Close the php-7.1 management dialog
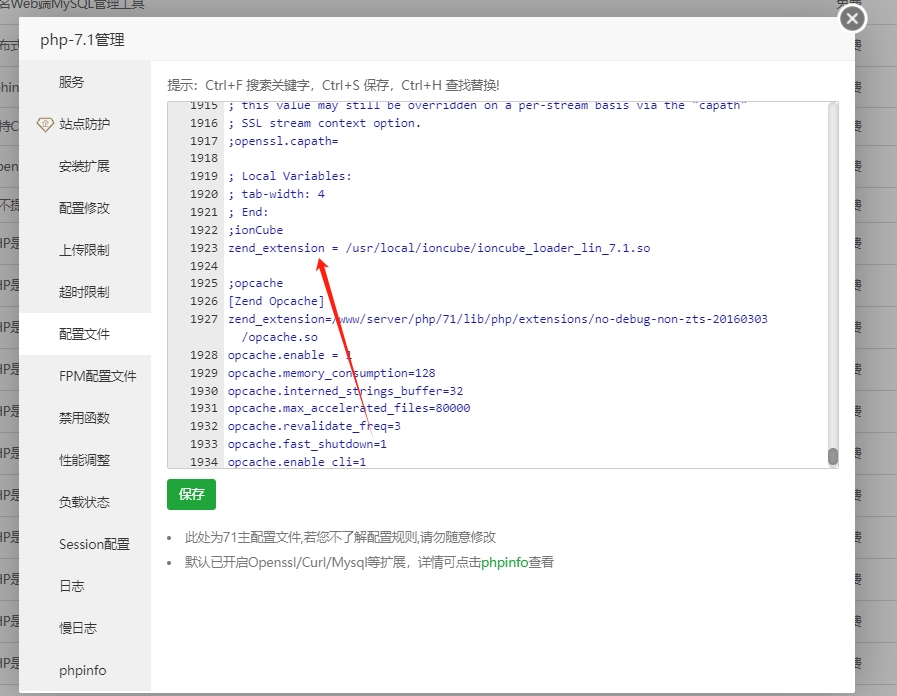Screen dimensions: 897x696 click(852, 19)
